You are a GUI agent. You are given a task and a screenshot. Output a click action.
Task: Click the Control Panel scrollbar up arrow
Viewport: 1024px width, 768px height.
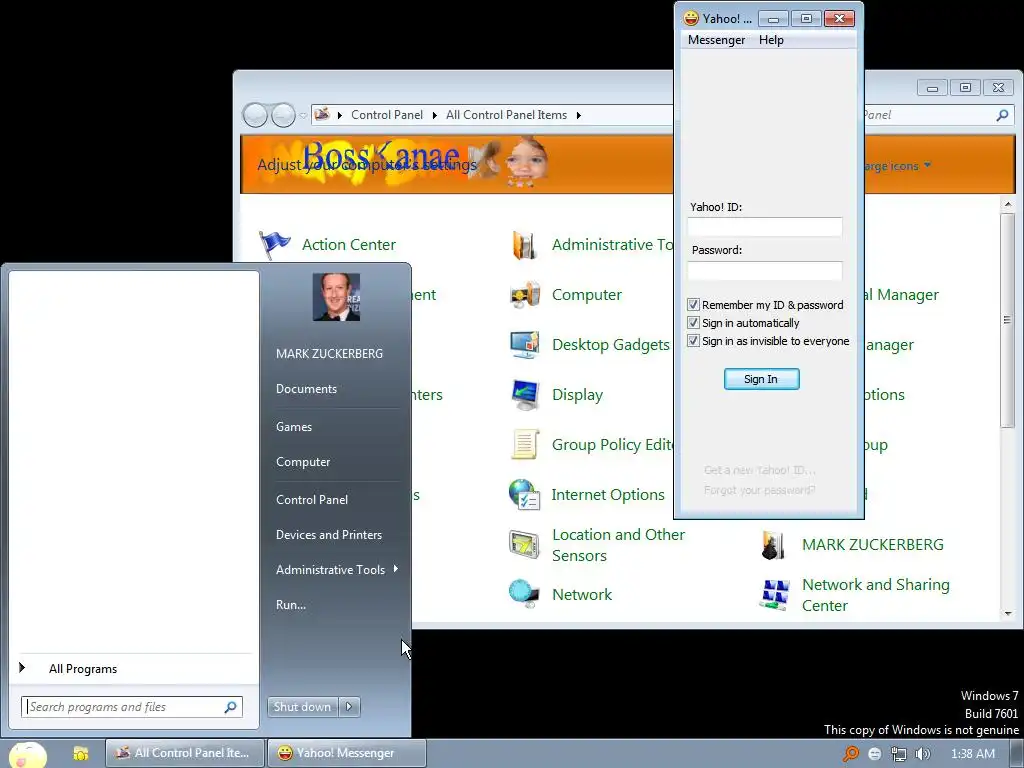(1008, 205)
